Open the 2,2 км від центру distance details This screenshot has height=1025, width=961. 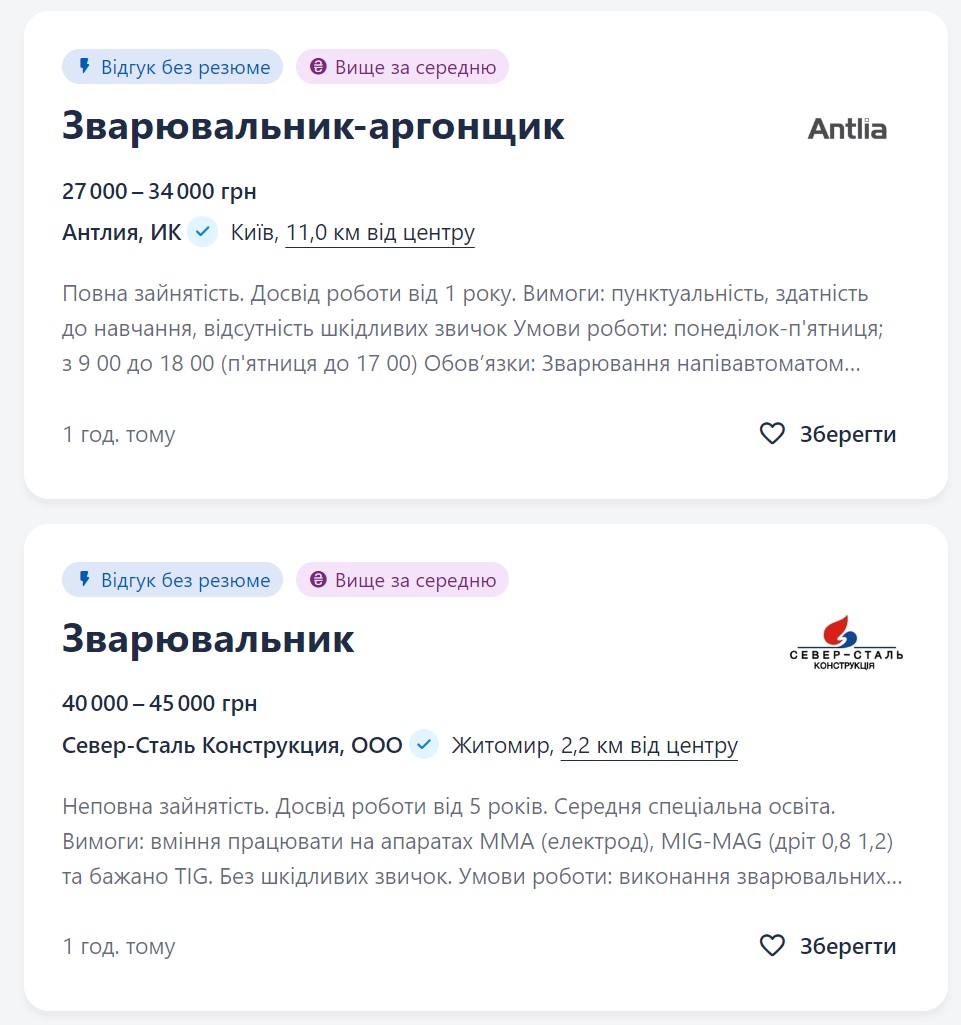647,745
